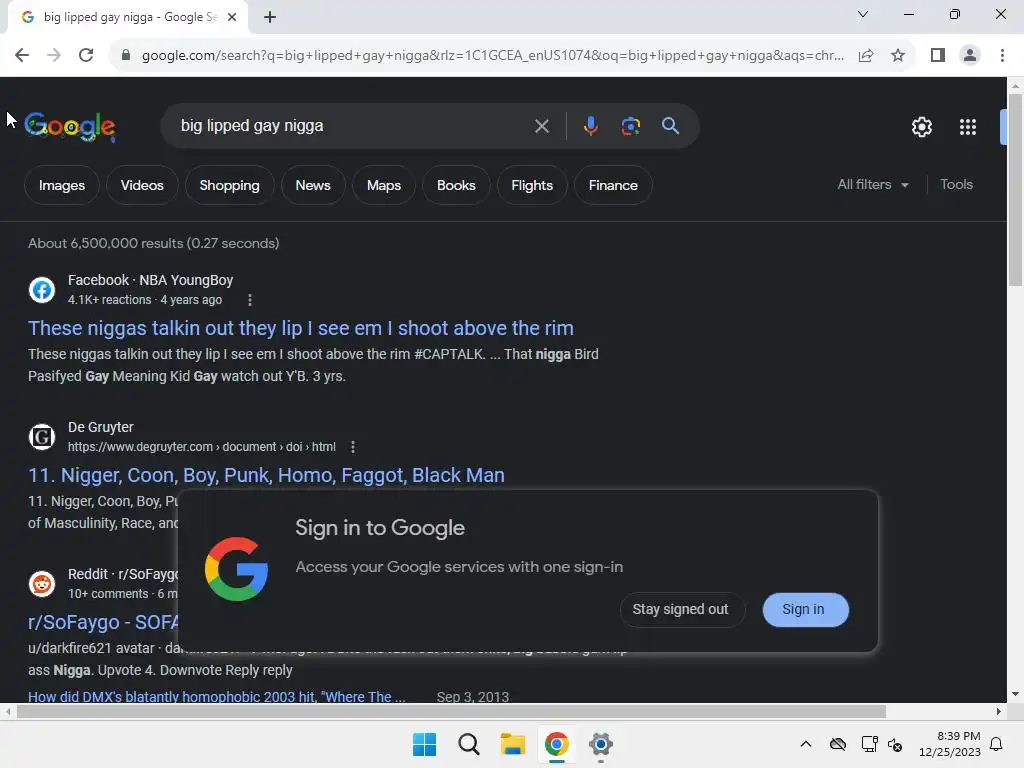Open a new browser tab
Viewport: 1024px width, 768px height.
pyautogui.click(x=270, y=18)
